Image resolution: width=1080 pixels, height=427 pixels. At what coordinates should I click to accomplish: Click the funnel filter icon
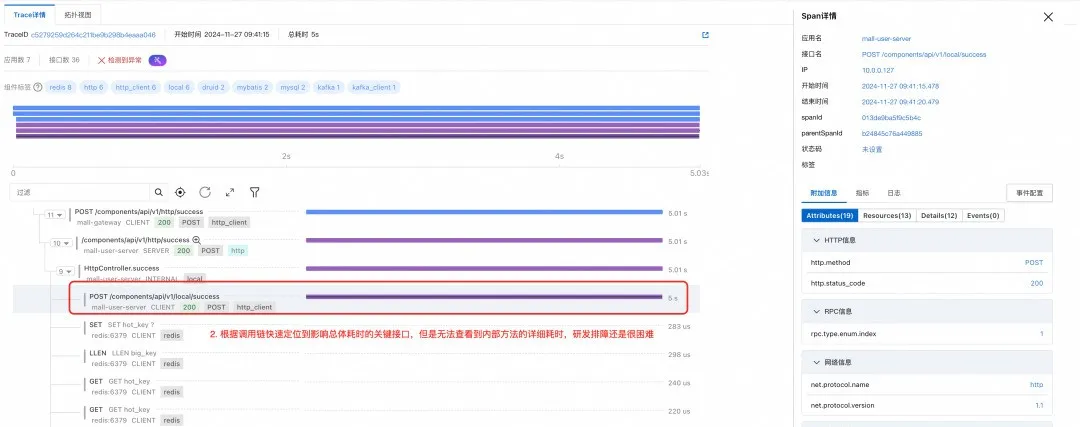tap(254, 193)
